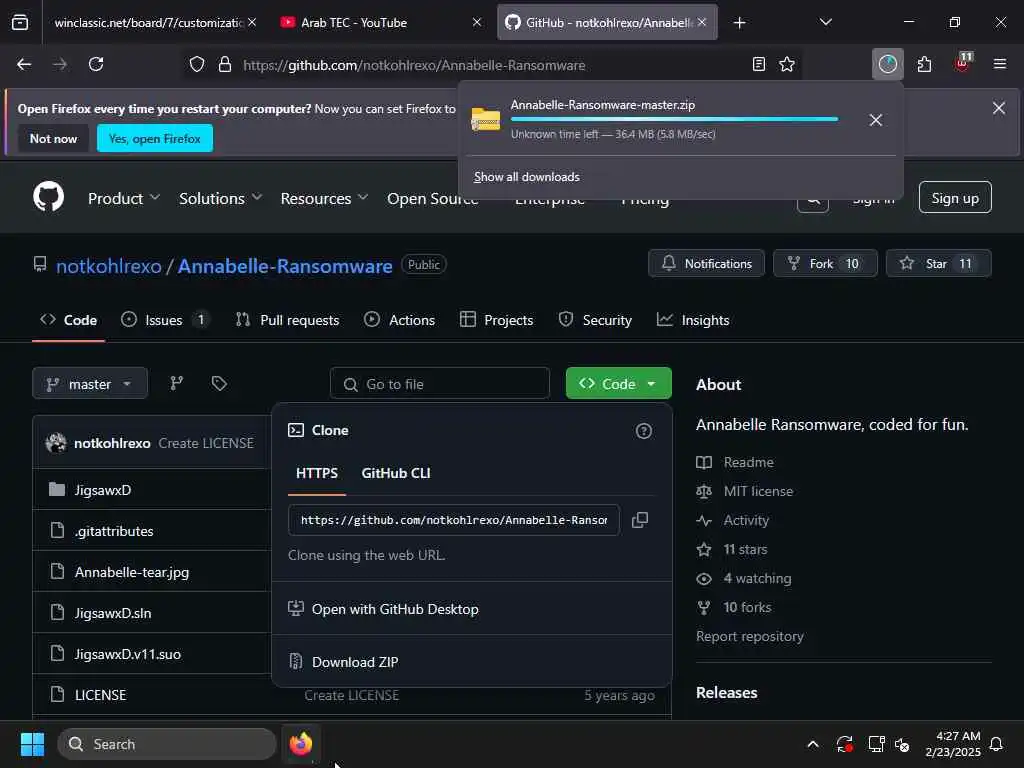Click Yes, open Firefox button
The height and width of the screenshot is (768, 1024).
point(155,138)
